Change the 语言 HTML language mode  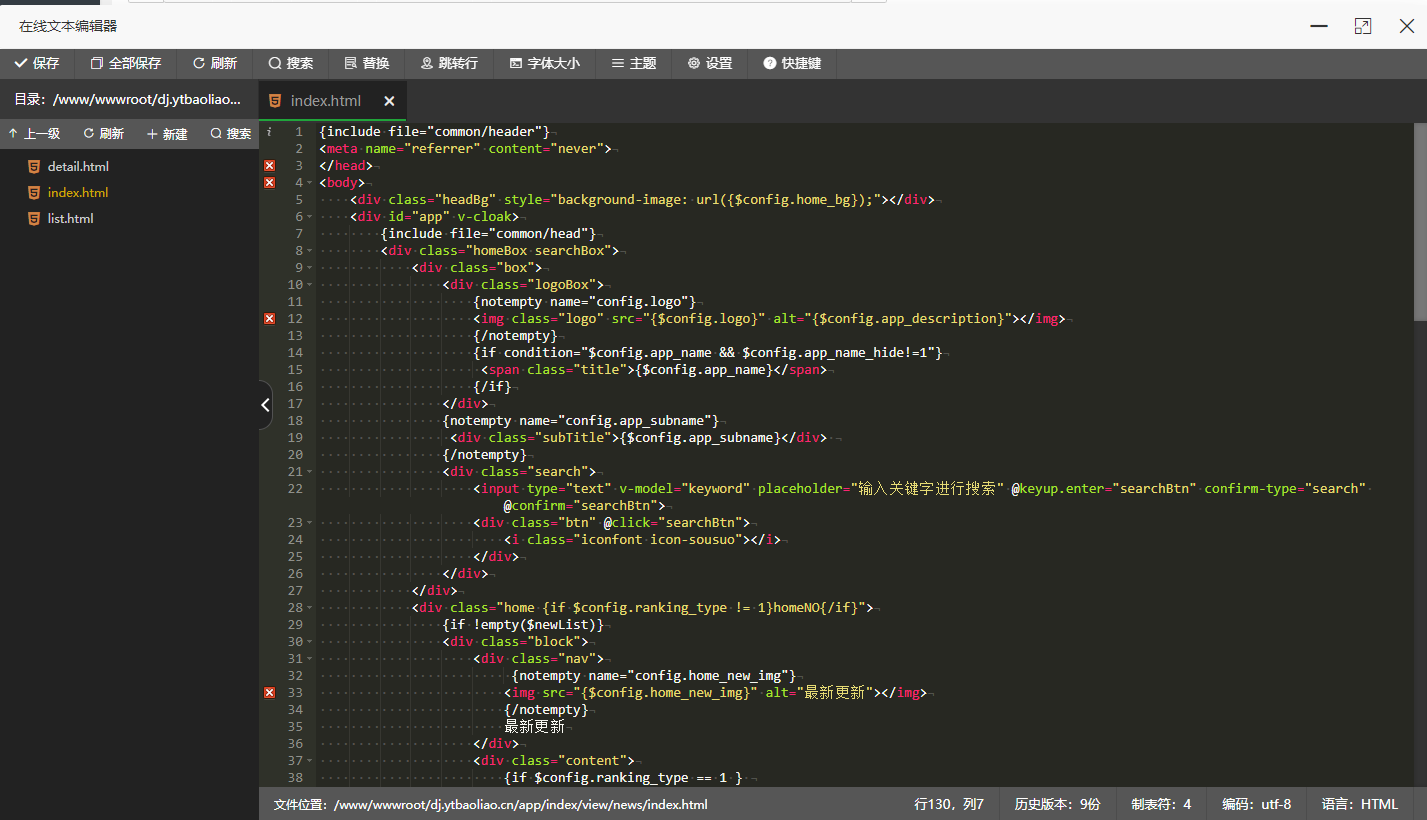tap(1360, 804)
